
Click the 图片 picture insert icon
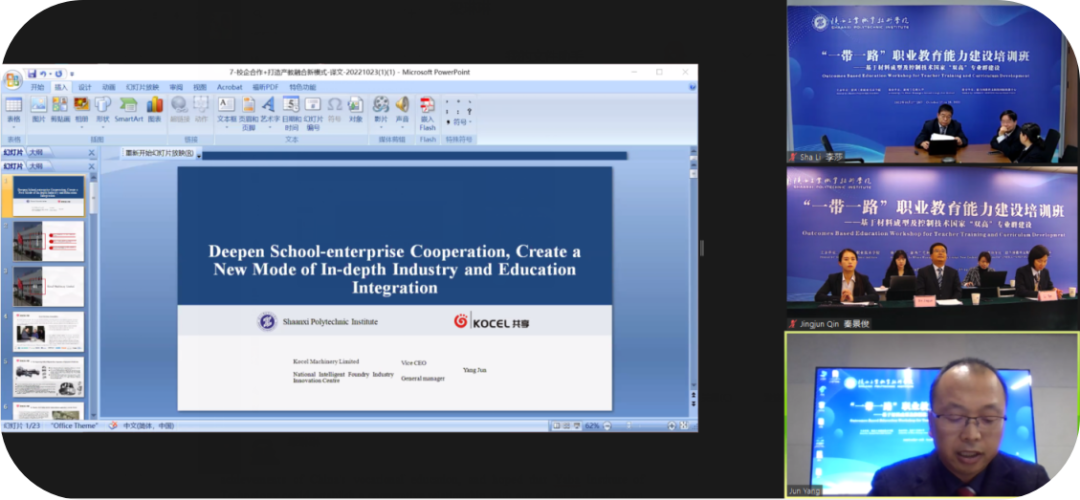[x=38, y=106]
